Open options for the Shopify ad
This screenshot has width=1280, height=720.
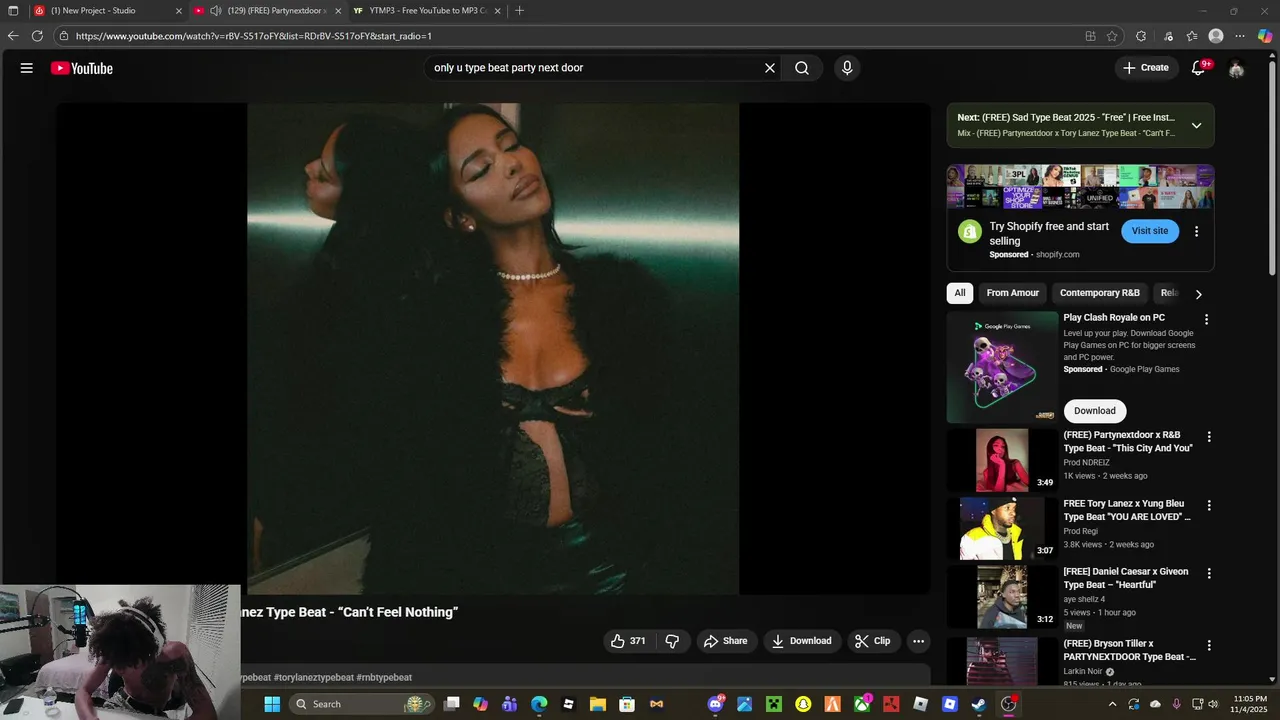(1196, 232)
